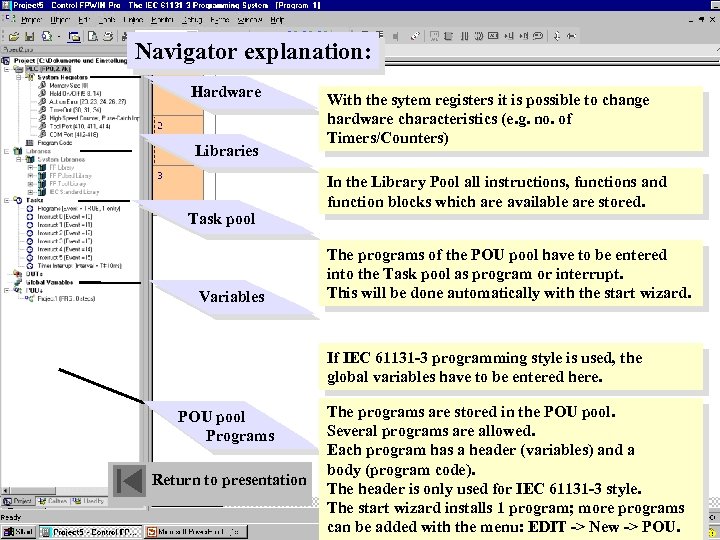Click the save floppy disk toolbar icon
The image size is (720, 540).
click(29, 36)
